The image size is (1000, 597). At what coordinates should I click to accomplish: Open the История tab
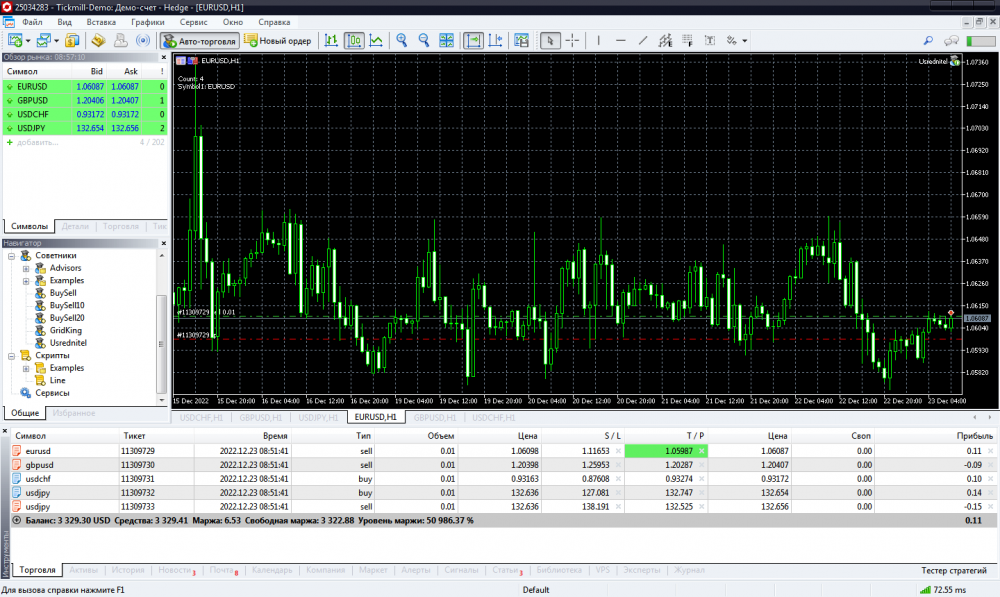click(128, 570)
